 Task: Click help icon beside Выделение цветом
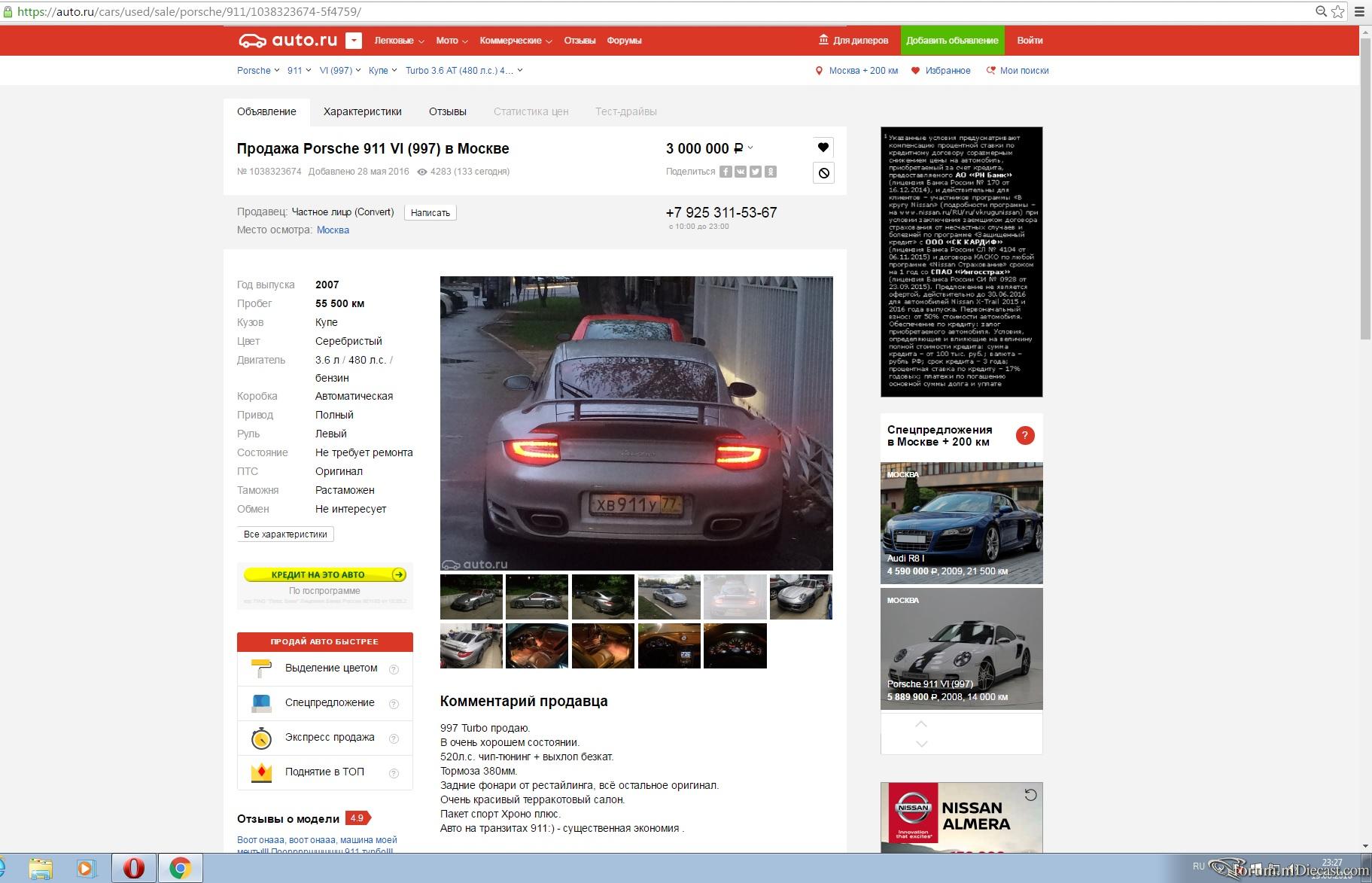[x=394, y=669]
